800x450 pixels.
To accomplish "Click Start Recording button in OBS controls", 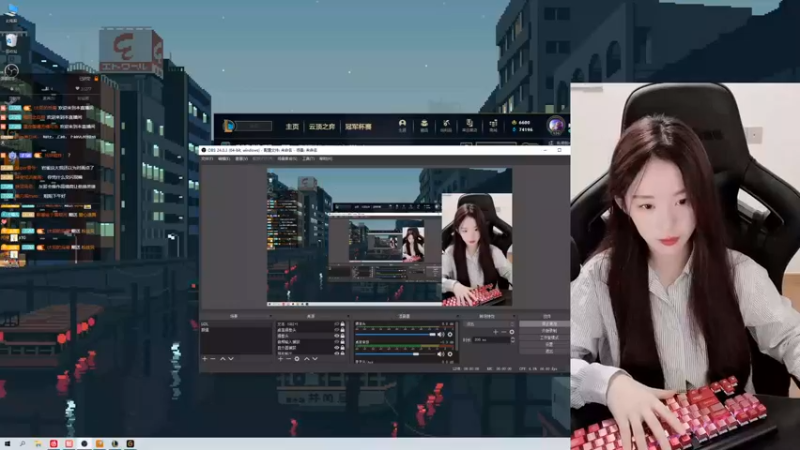I will (545, 331).
